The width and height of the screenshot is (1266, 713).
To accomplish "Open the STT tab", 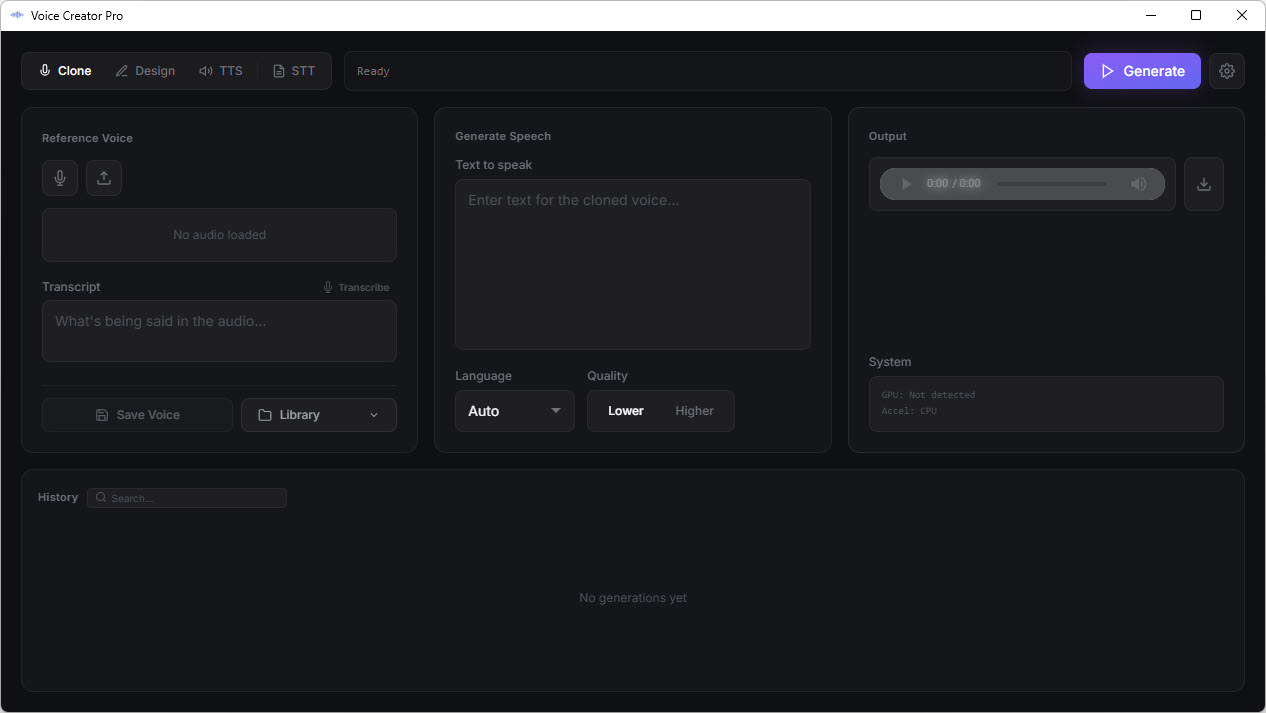I will tap(294, 70).
